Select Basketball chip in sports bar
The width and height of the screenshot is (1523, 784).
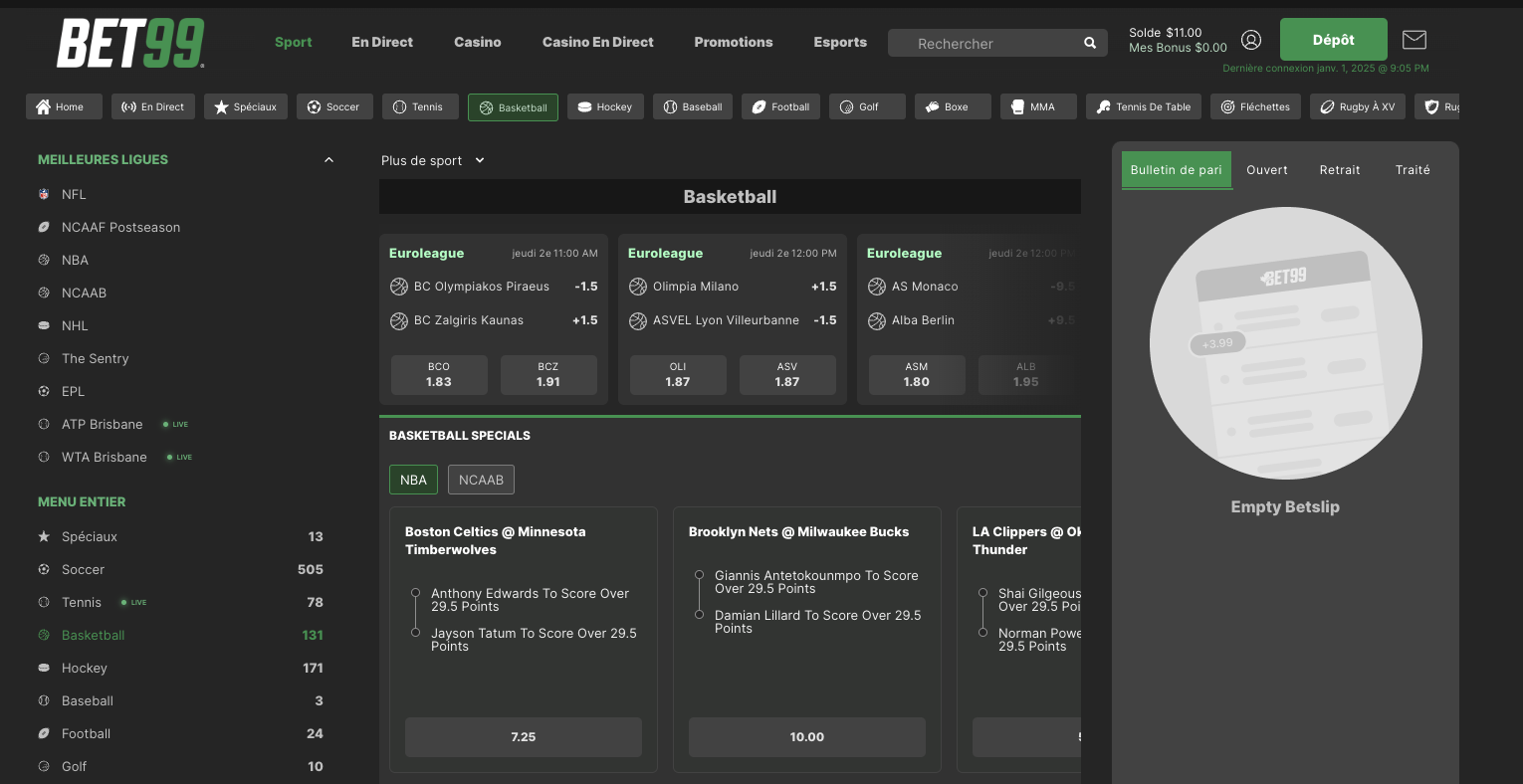513,107
